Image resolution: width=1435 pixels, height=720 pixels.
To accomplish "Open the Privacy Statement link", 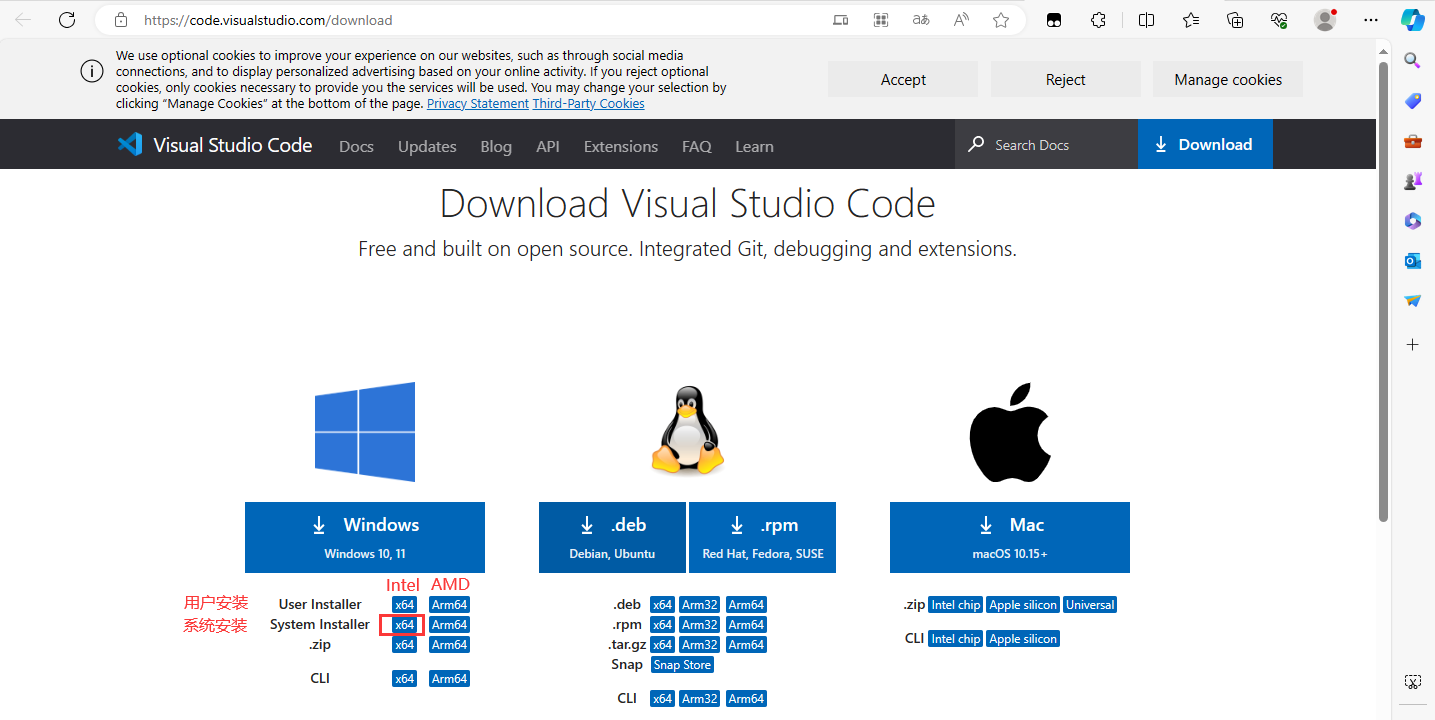I will (x=478, y=104).
